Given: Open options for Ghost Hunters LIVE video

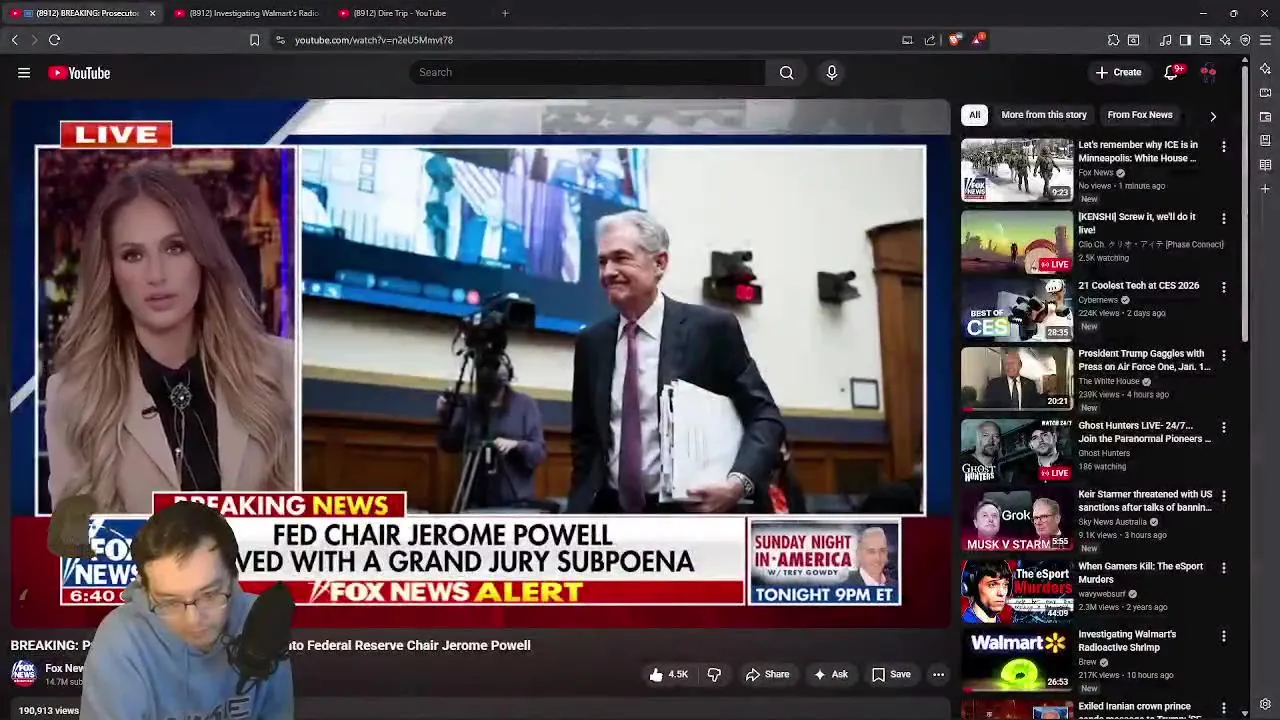Looking at the screenshot, I should pyautogui.click(x=1223, y=427).
